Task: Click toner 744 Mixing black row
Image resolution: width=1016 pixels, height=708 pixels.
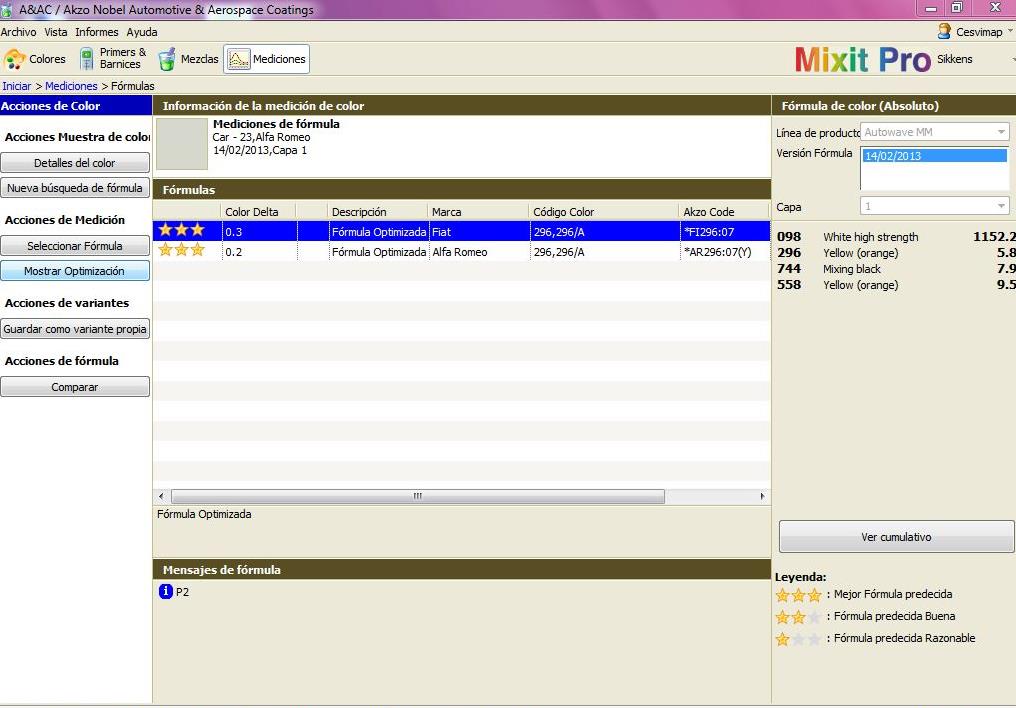Action: click(896, 269)
